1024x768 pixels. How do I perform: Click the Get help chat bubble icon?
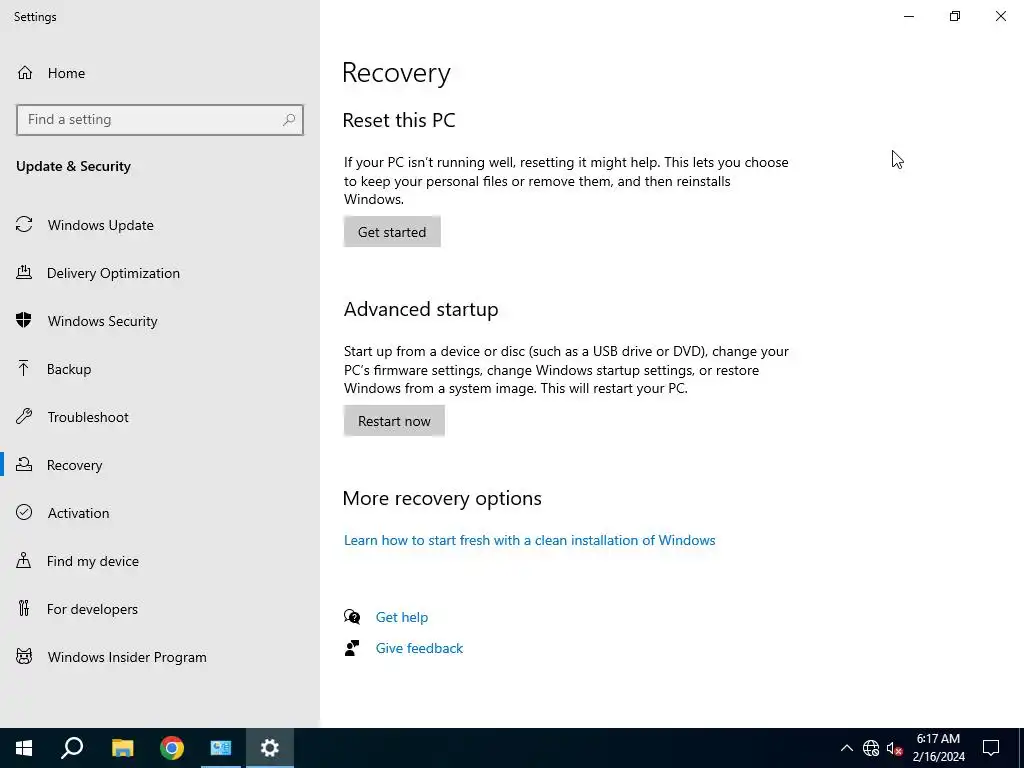coord(352,616)
